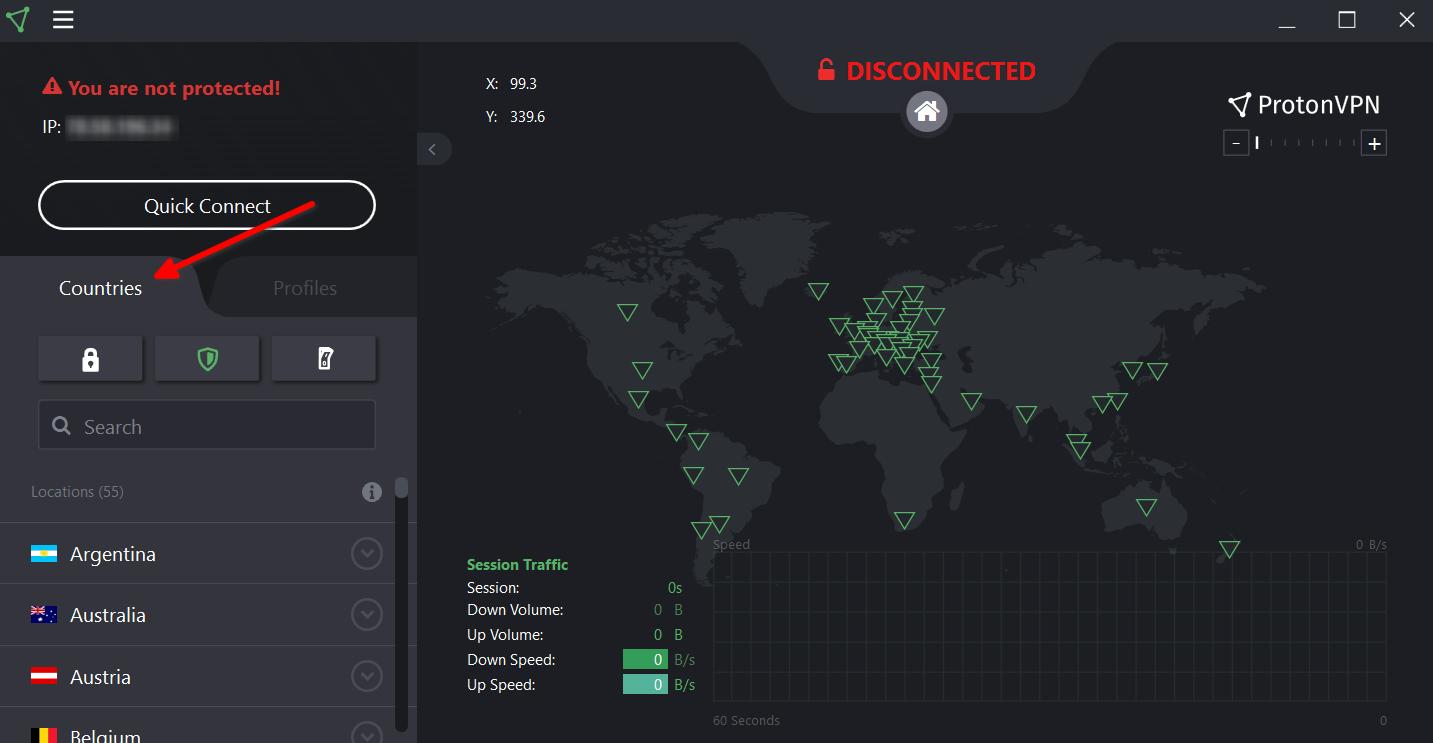
Task: Expand the Austria server list
Action: [x=367, y=677]
